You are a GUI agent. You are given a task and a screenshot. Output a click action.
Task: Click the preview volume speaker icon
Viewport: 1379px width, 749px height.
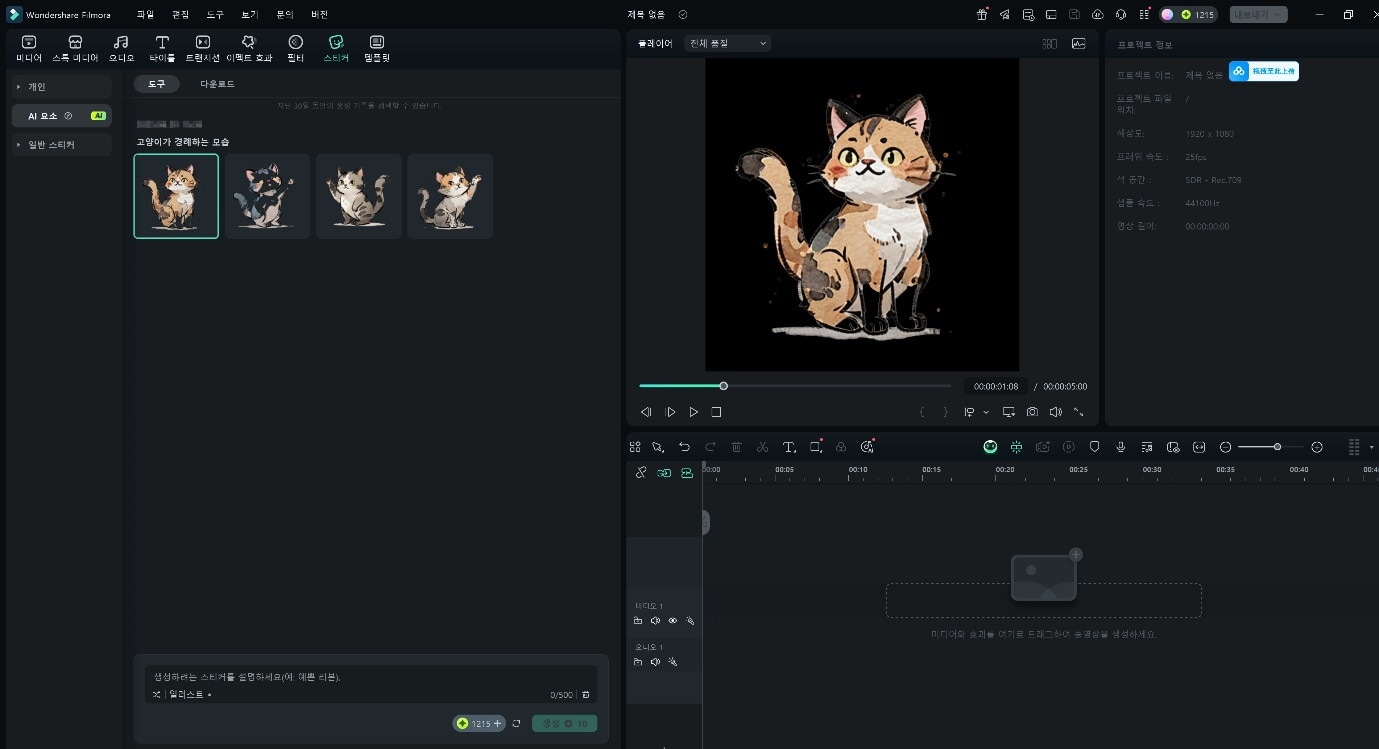pos(1055,412)
